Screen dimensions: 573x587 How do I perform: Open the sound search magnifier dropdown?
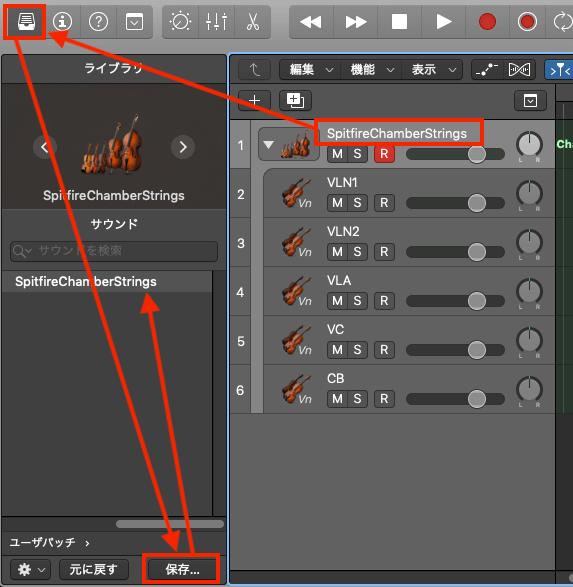(x=22, y=251)
